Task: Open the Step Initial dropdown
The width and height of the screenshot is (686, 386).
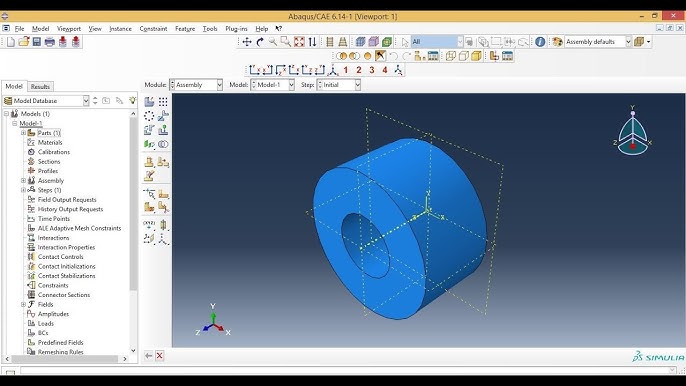Action: coord(339,85)
